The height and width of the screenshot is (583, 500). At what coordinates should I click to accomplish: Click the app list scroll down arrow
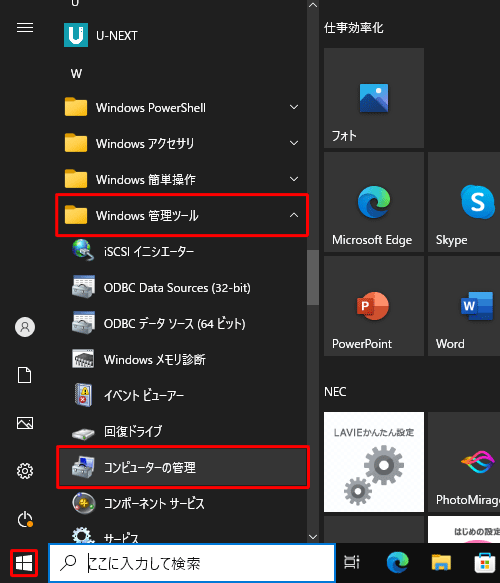(x=313, y=537)
